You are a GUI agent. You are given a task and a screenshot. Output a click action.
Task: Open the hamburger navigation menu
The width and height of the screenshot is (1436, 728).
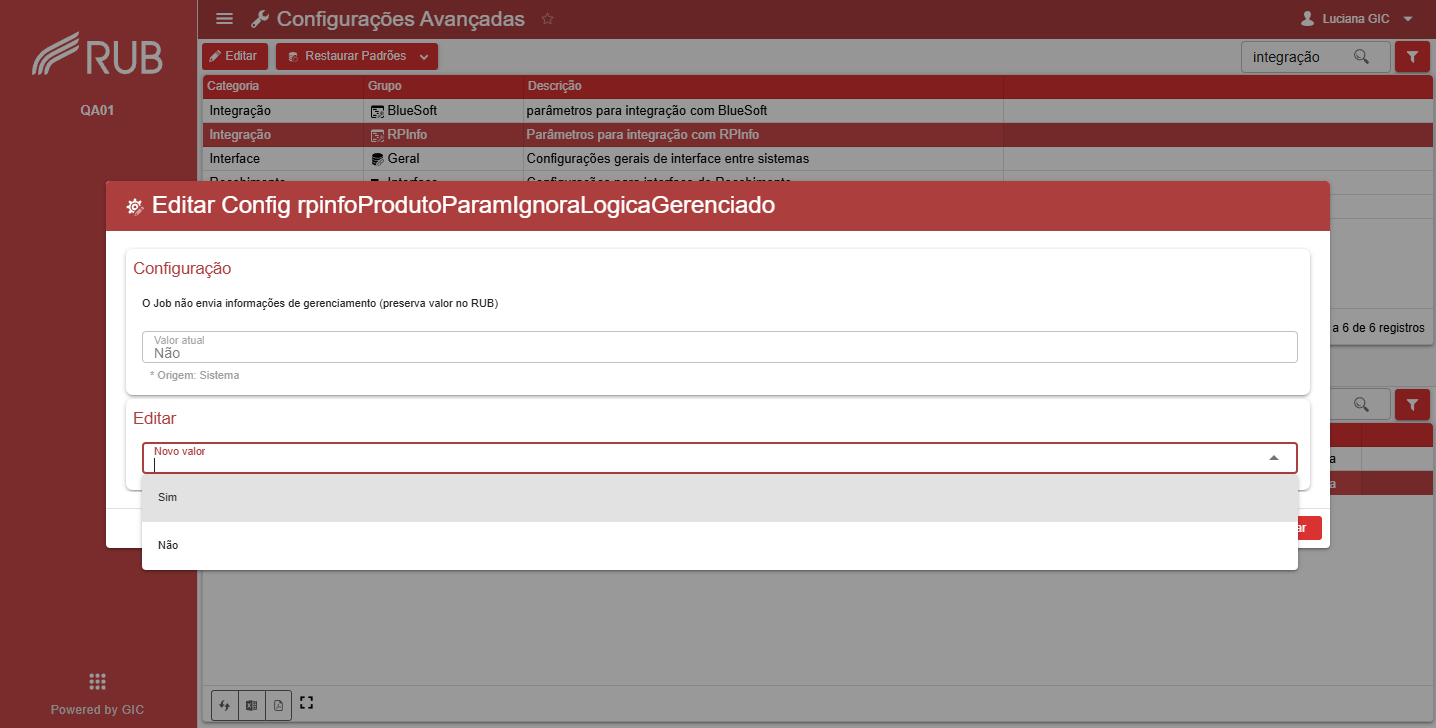tap(225, 19)
